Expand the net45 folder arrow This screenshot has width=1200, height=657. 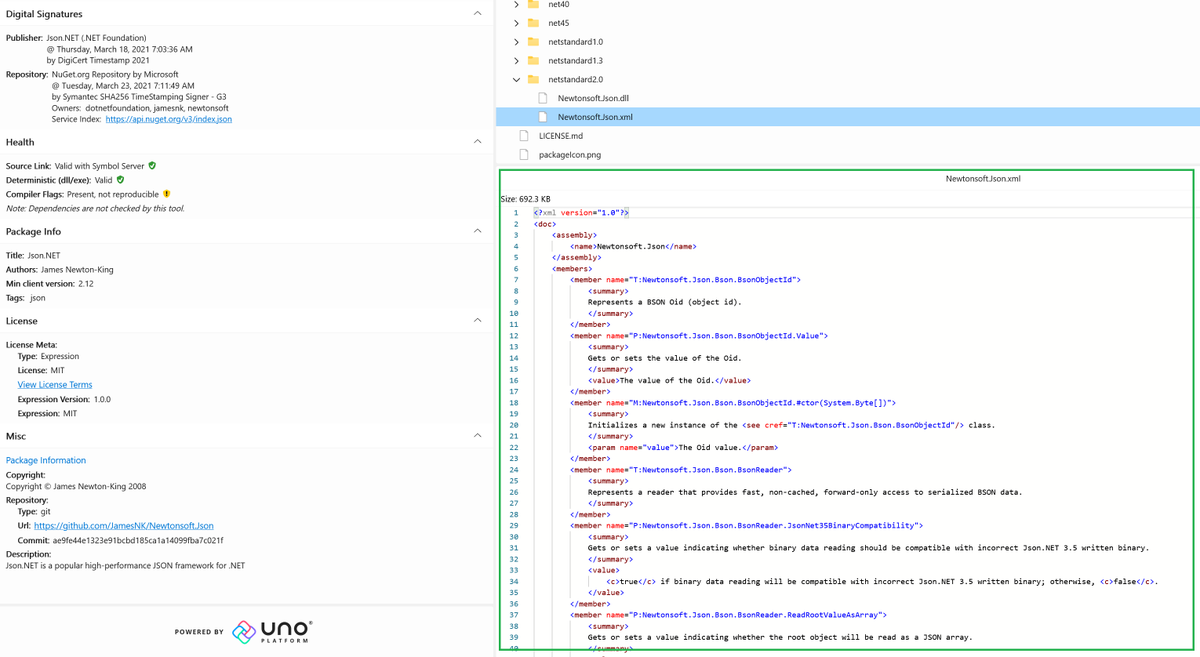[x=516, y=23]
